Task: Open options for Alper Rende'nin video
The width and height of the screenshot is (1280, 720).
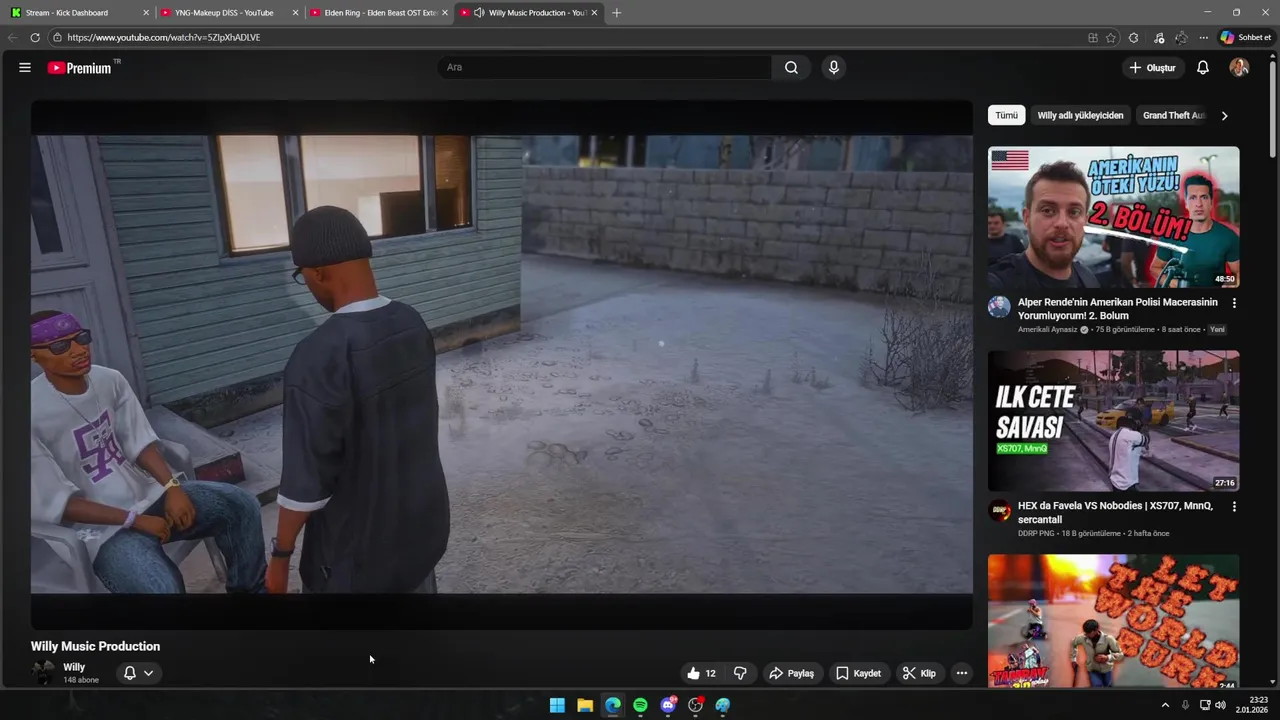Action: (x=1234, y=303)
